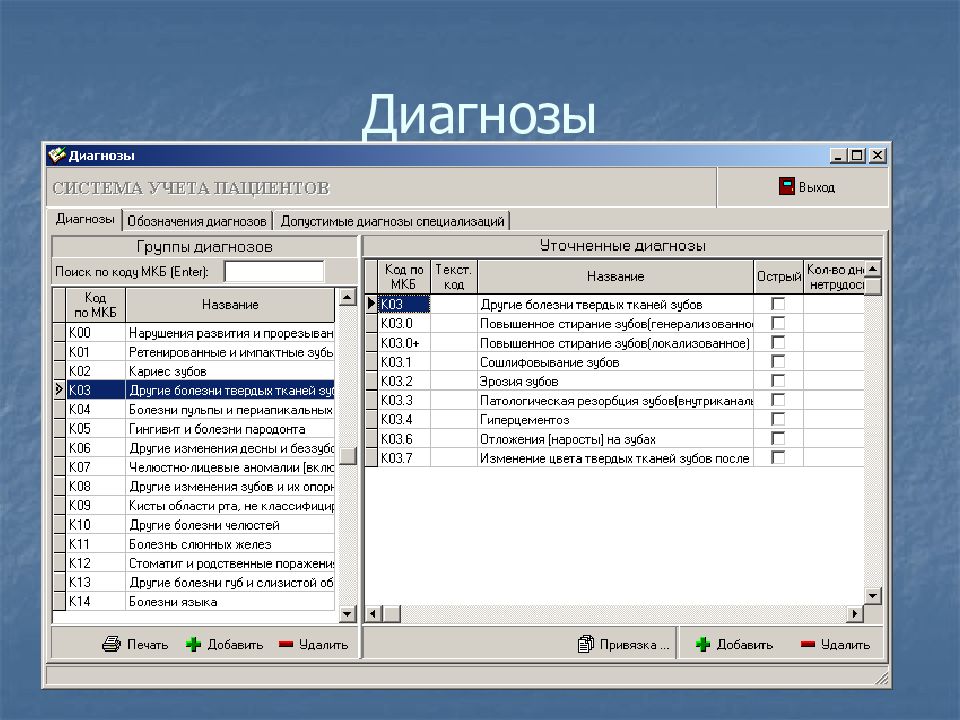This screenshot has height=720, width=960.
Task: Click groups list scroll down arrow
Action: (x=347, y=613)
